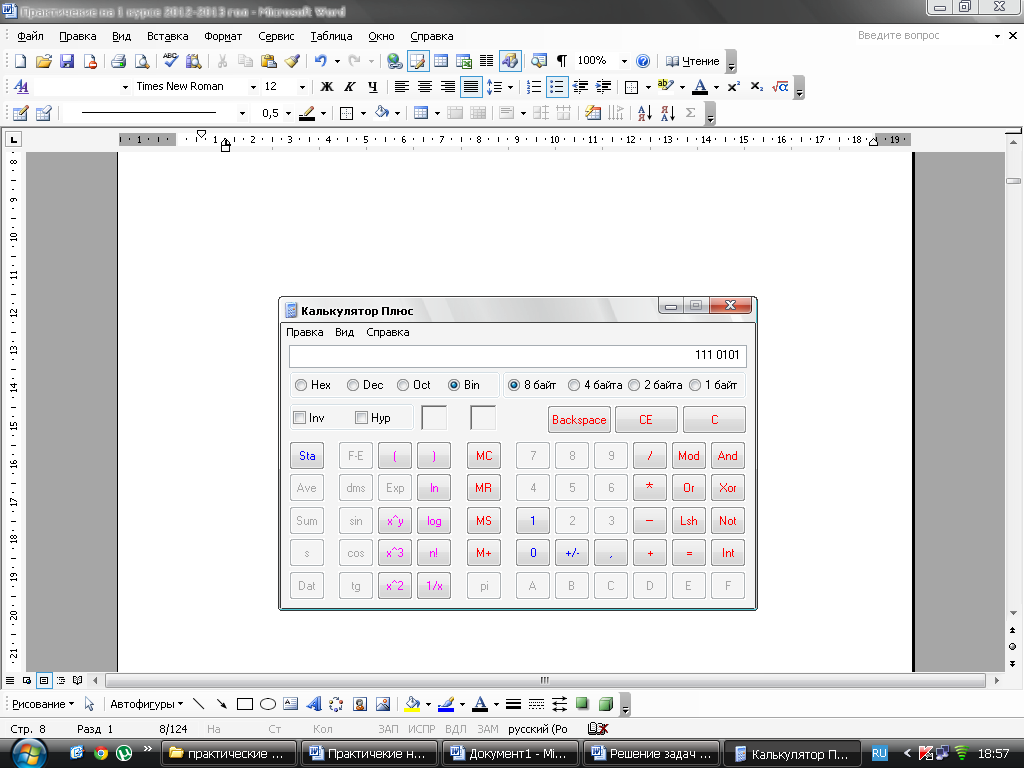The image size is (1024, 768).
Task: Select Hex radio button in calculator
Action: tap(301, 385)
